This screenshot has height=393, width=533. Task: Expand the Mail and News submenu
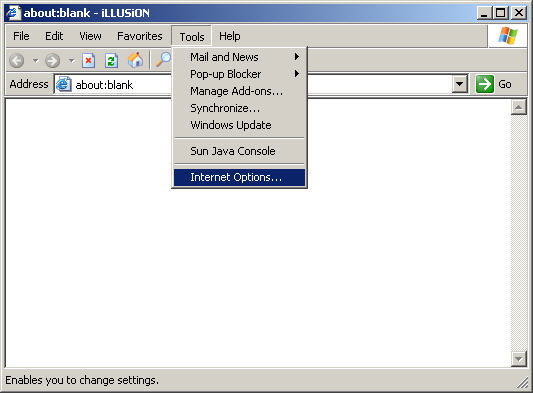coord(240,57)
